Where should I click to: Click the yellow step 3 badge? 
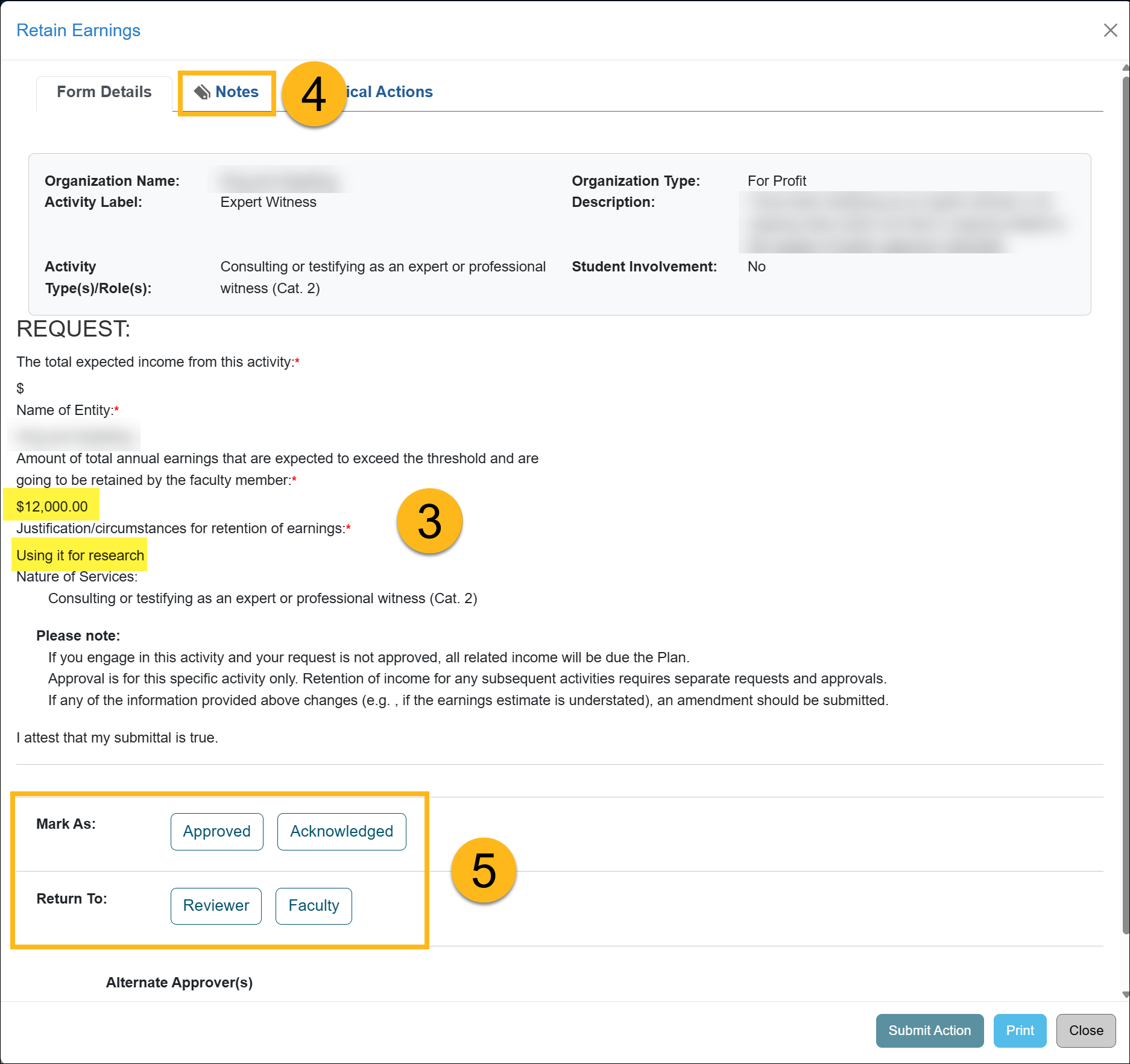tap(429, 521)
